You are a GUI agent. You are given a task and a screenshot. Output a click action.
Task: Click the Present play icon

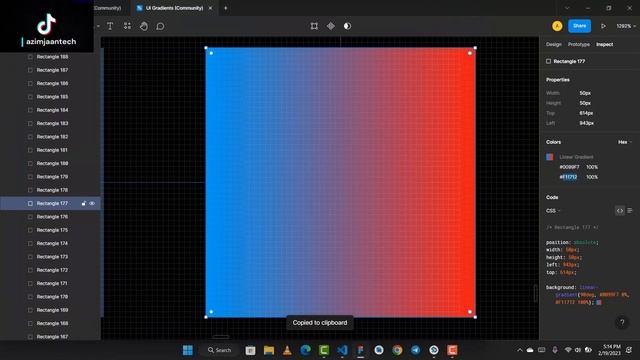click(603, 26)
